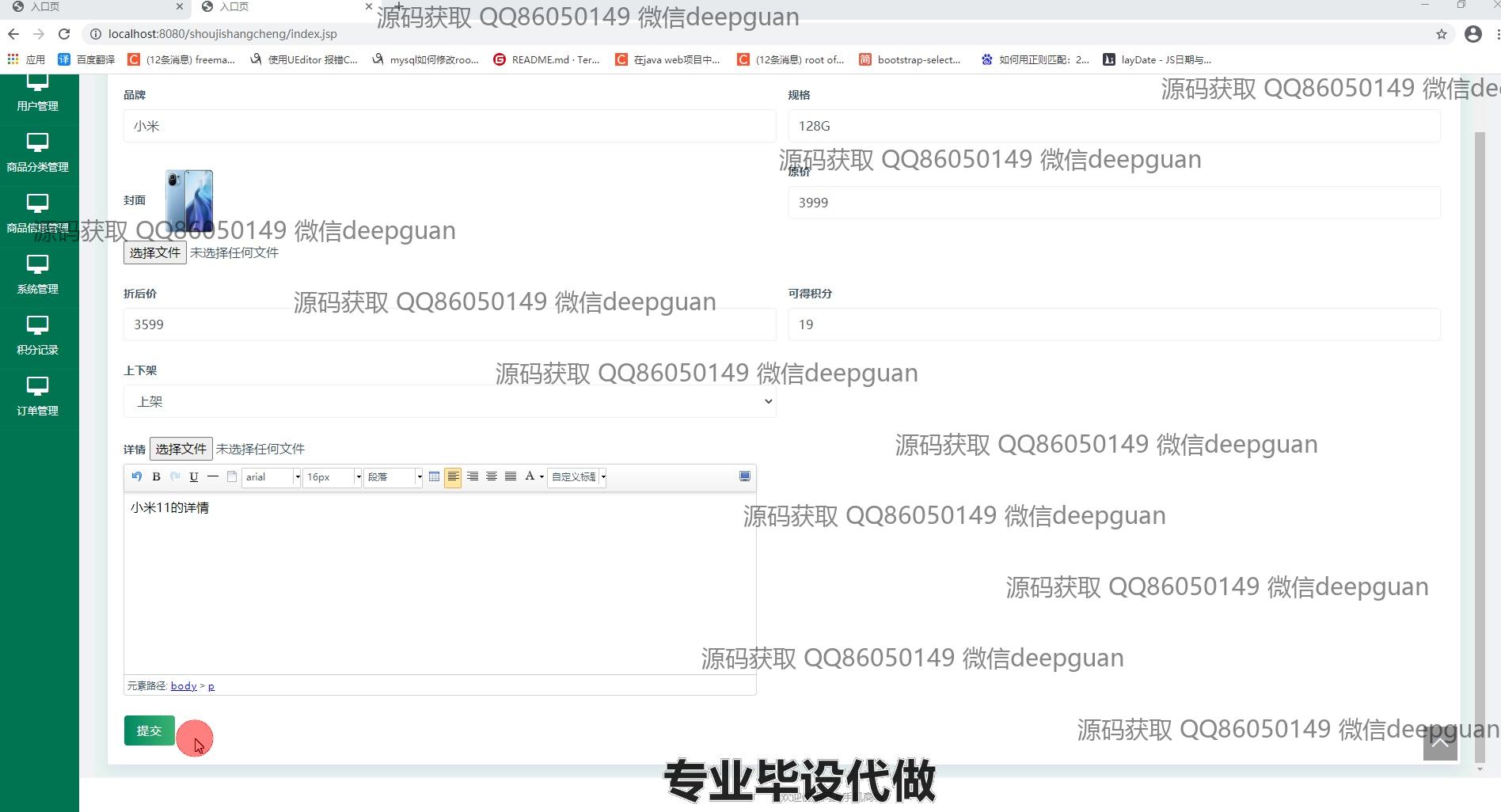Insert a horizontal rule in the editor
The height and width of the screenshot is (812, 1501).
click(213, 476)
